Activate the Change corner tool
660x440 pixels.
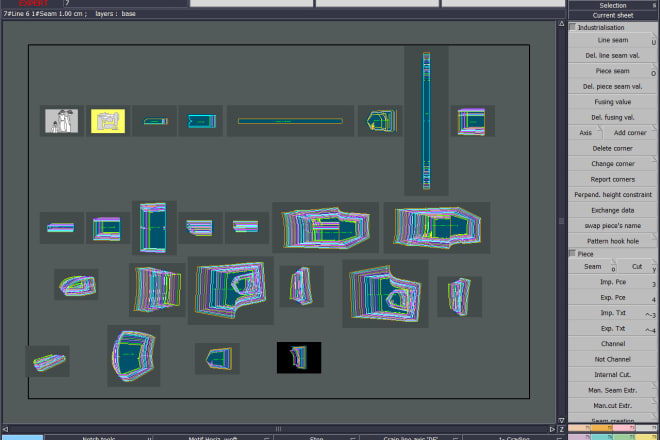[x=612, y=164]
